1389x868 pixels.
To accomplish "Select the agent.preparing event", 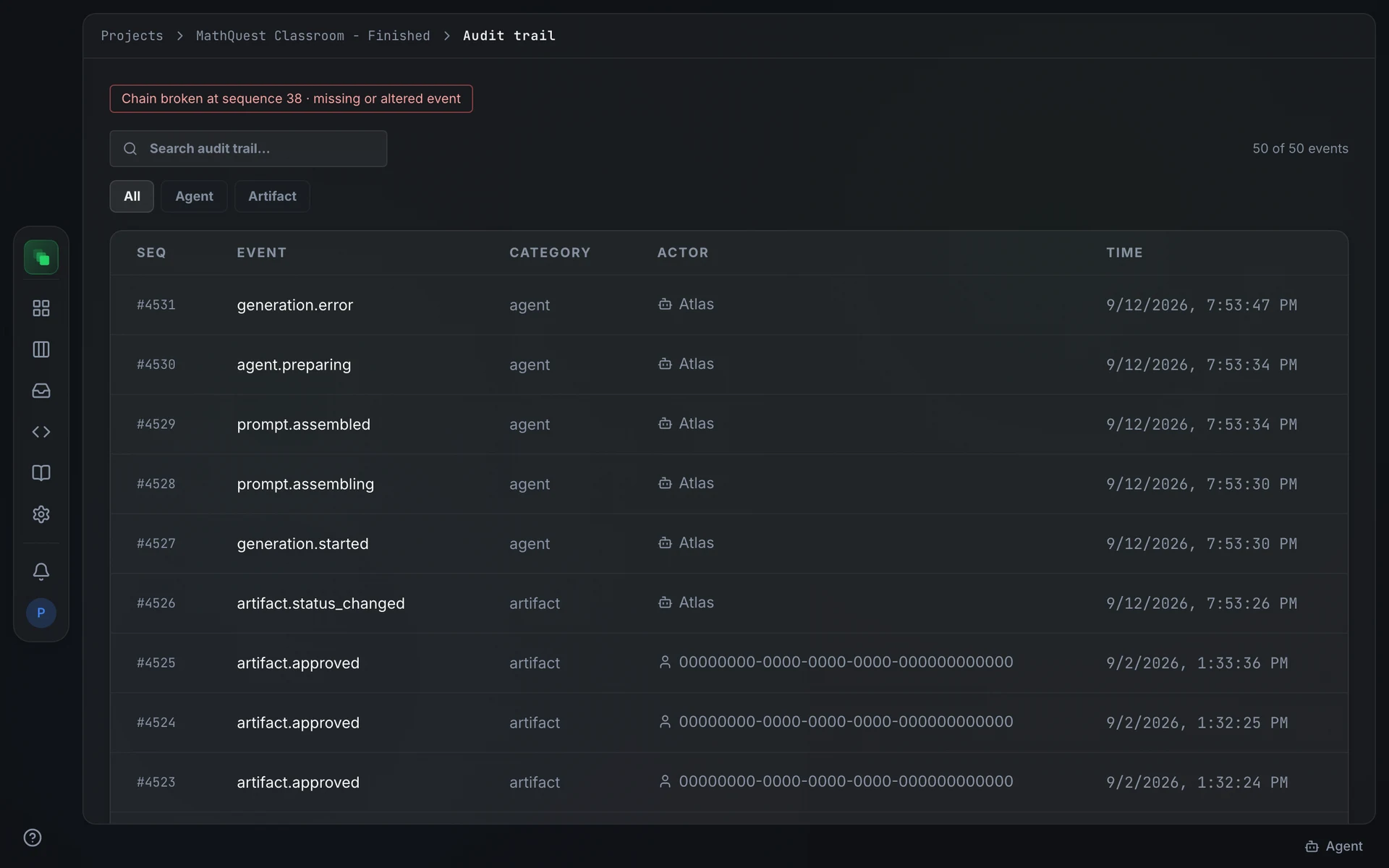I will [294, 365].
